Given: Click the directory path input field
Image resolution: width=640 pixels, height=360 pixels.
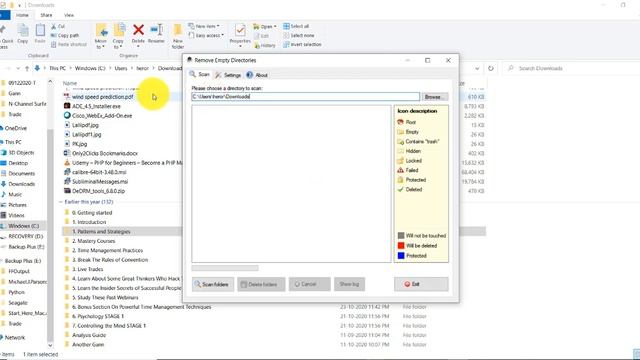Looking at the screenshot, I should point(305,97).
